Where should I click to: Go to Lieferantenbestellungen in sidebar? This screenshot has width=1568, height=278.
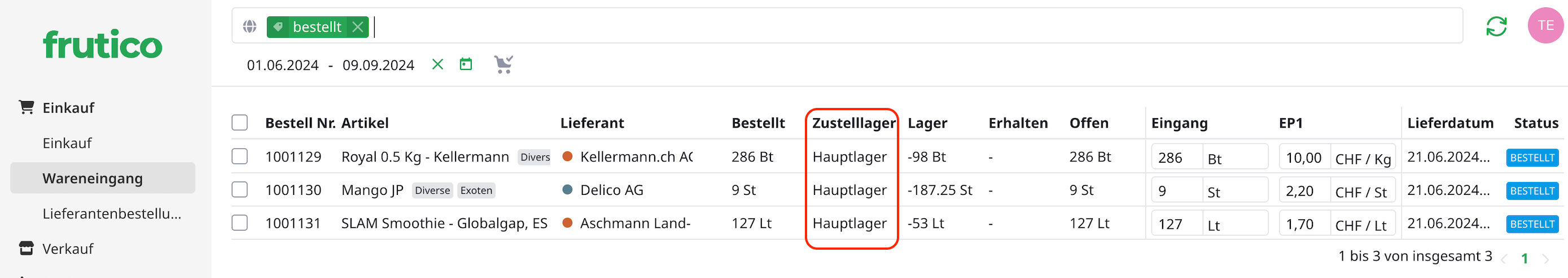pos(112,214)
